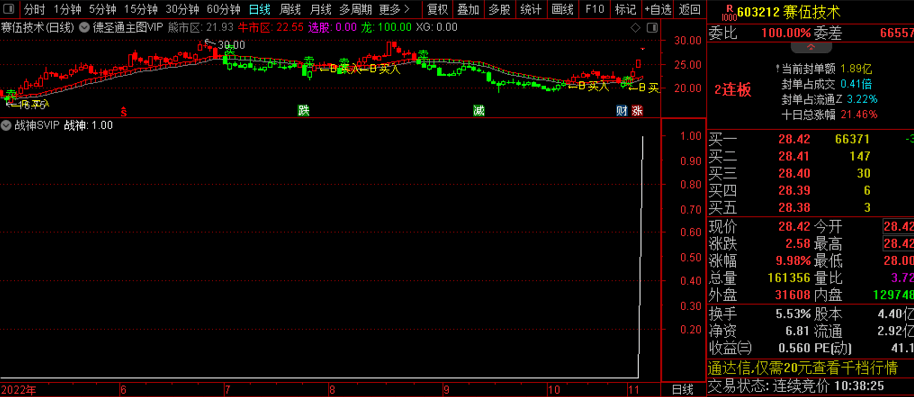Viewport: 914px width, 397px height.
Task: Click the 返回 back button
Action: tap(690, 9)
